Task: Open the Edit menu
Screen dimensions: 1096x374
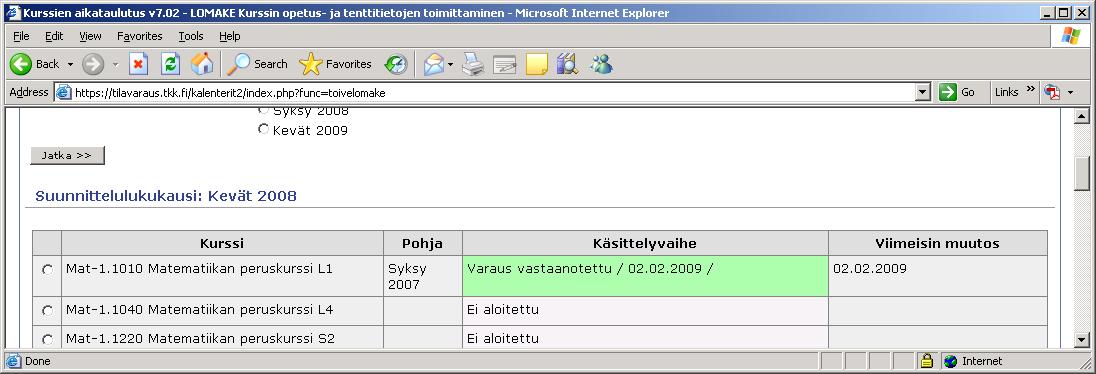Action: click(x=54, y=36)
